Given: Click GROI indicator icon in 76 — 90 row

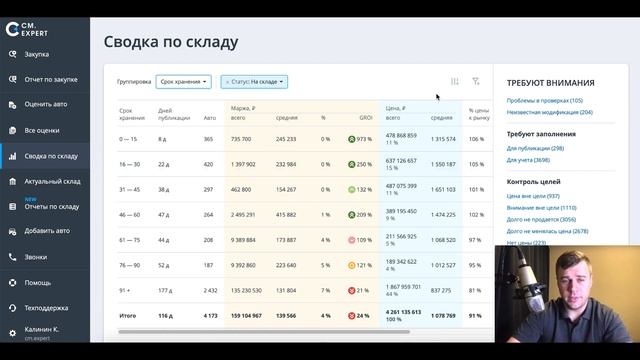Looking at the screenshot, I should tap(351, 265).
